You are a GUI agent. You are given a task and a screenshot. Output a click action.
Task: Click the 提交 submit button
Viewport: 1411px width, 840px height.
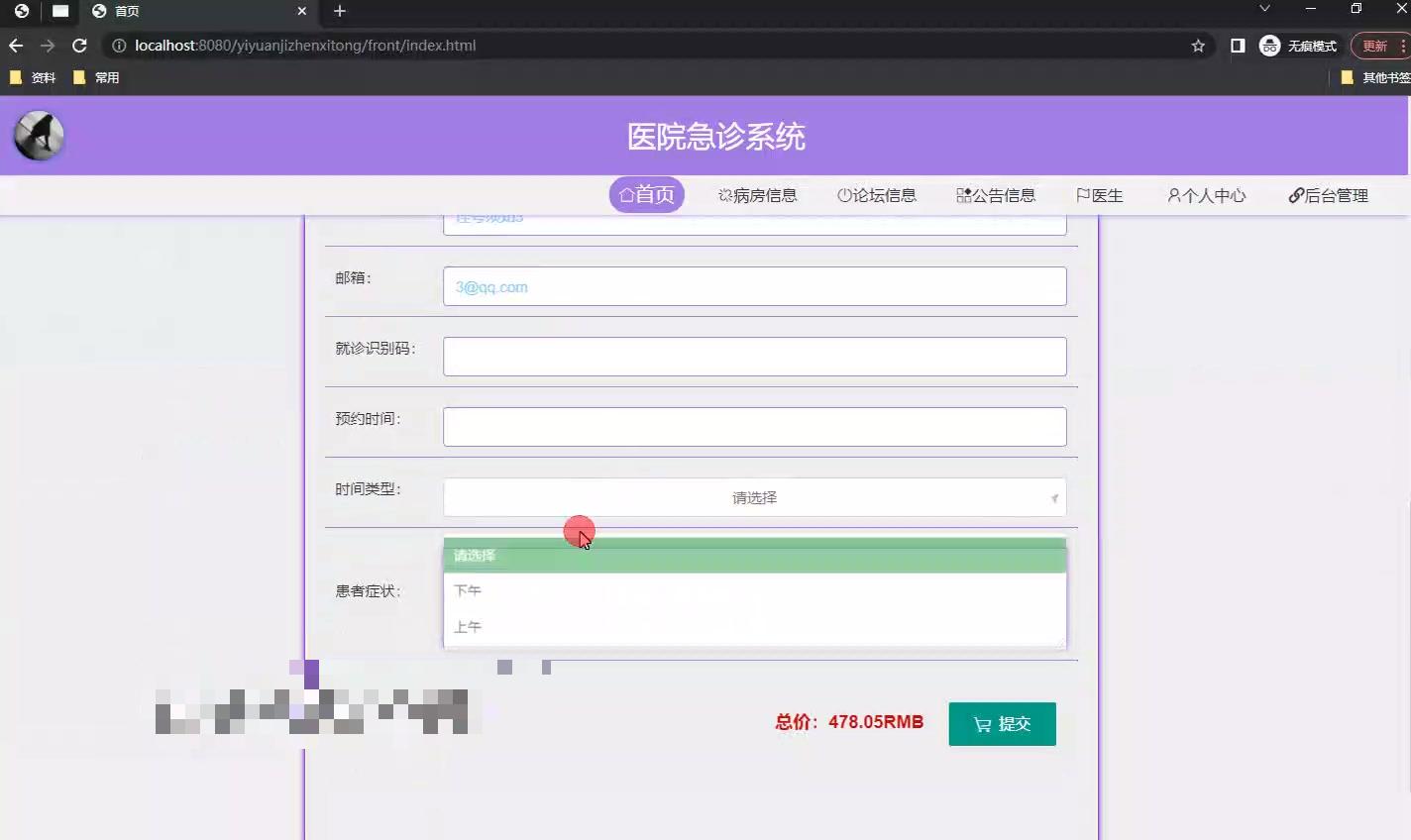[x=1002, y=724]
